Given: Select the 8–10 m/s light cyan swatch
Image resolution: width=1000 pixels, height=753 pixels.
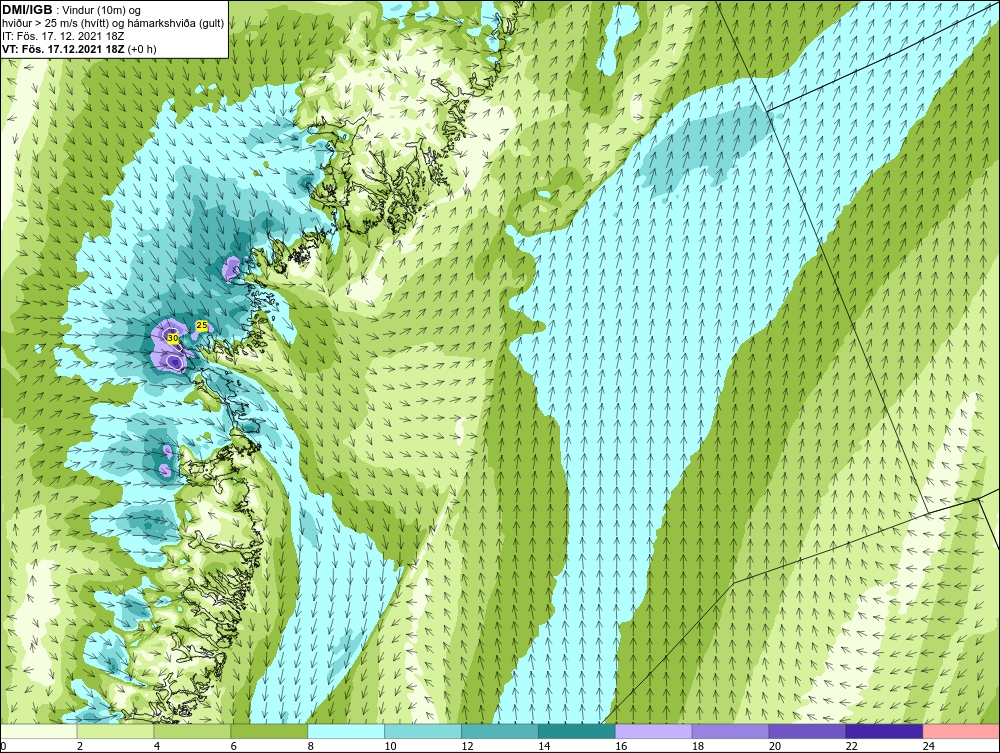Looking at the screenshot, I should [x=346, y=731].
